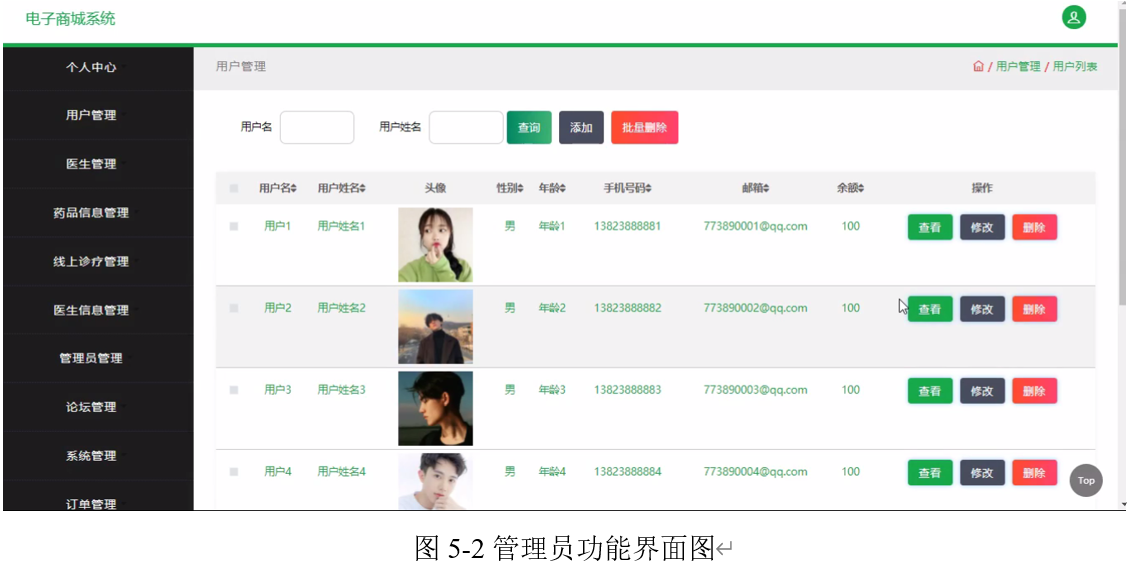Focus the 用户姓名 search input
The height and width of the screenshot is (565, 1127).
tap(466, 127)
